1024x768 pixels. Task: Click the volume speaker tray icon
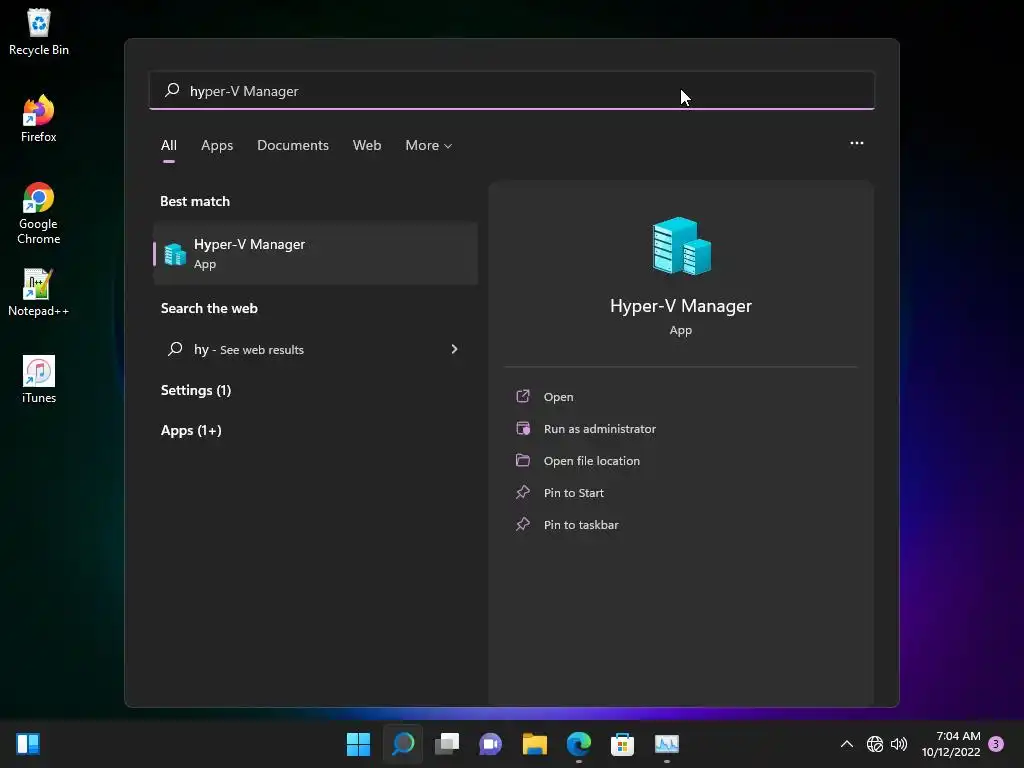pyautogui.click(x=899, y=744)
